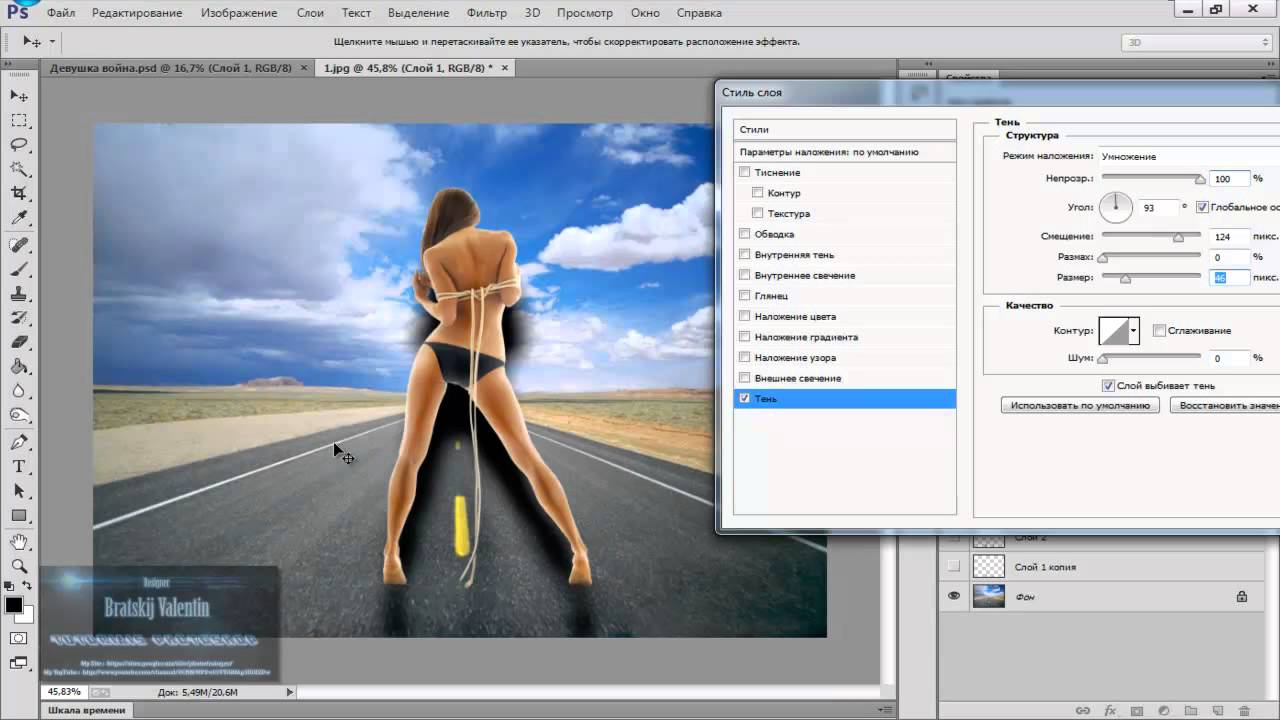Enable the Сглаживание checkbox

[x=1159, y=330]
